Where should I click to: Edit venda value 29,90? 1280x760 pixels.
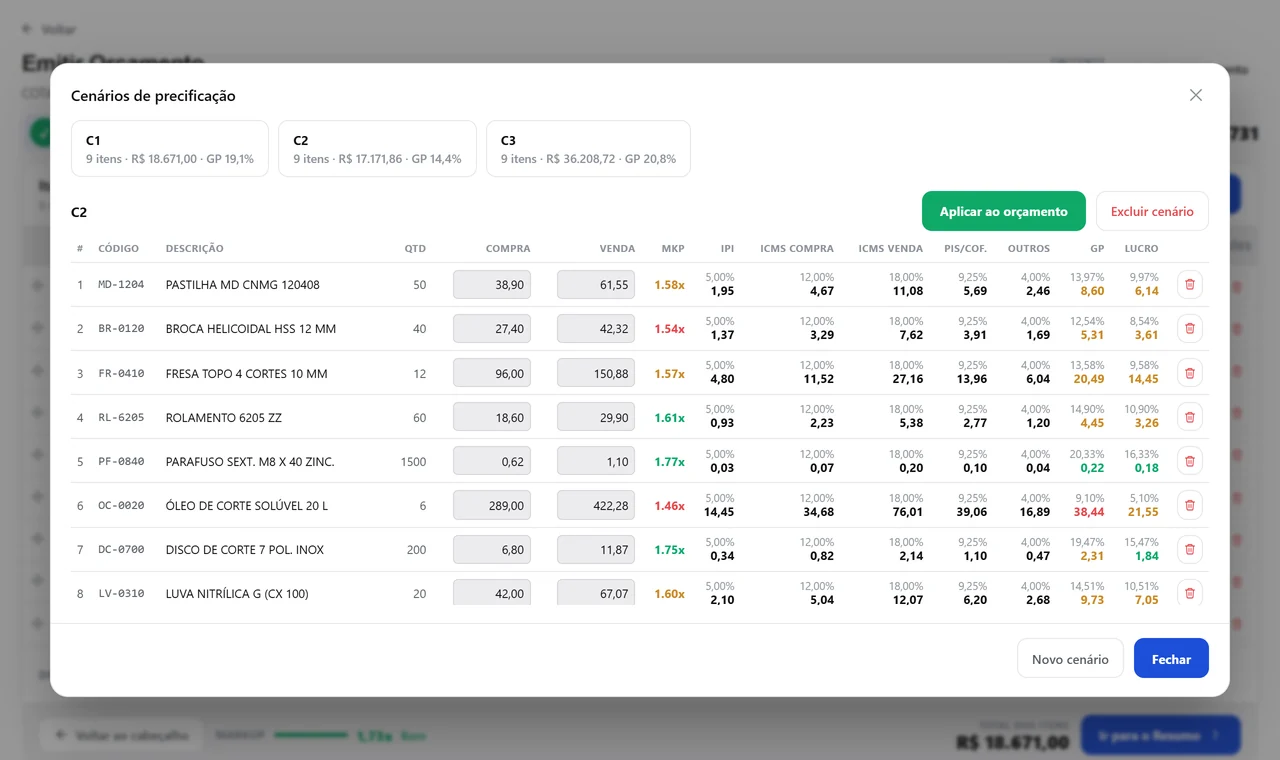point(596,417)
